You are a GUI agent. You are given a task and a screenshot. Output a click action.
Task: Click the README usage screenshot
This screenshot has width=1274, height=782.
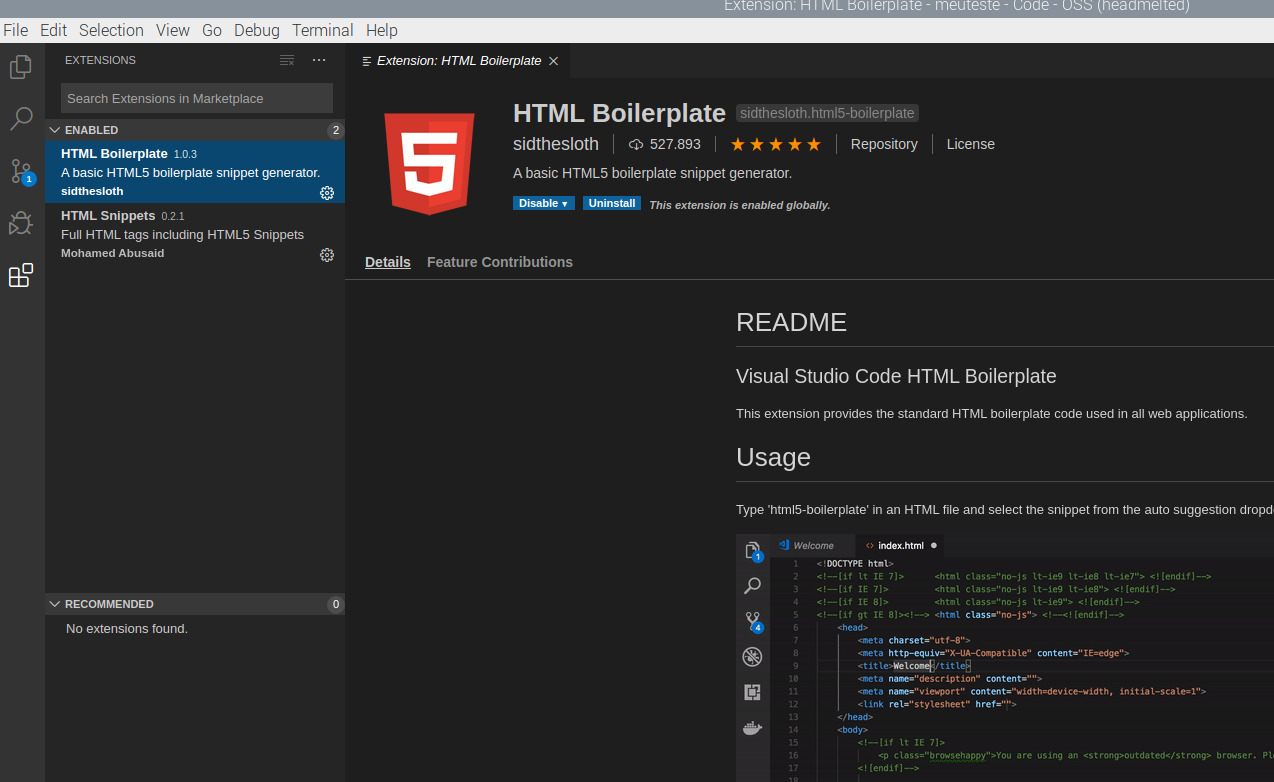[1005, 658]
